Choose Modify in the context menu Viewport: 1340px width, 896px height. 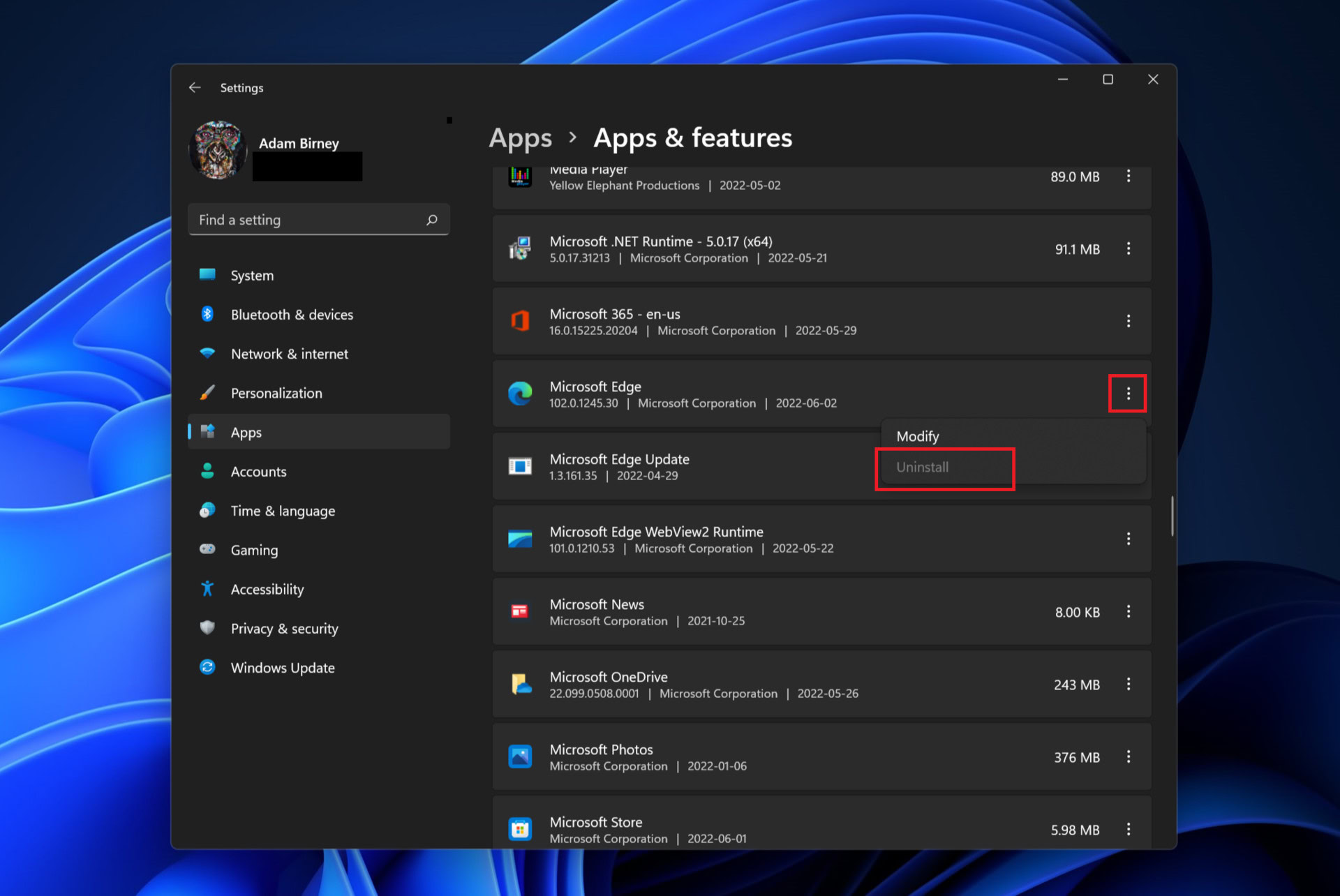click(1013, 436)
